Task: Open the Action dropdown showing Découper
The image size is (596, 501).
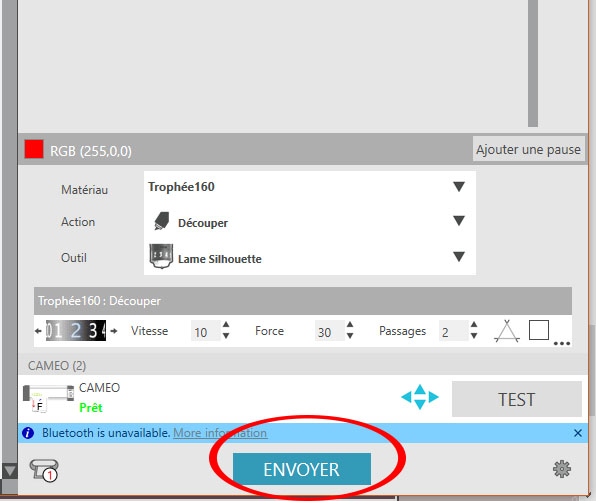Action: coord(309,222)
